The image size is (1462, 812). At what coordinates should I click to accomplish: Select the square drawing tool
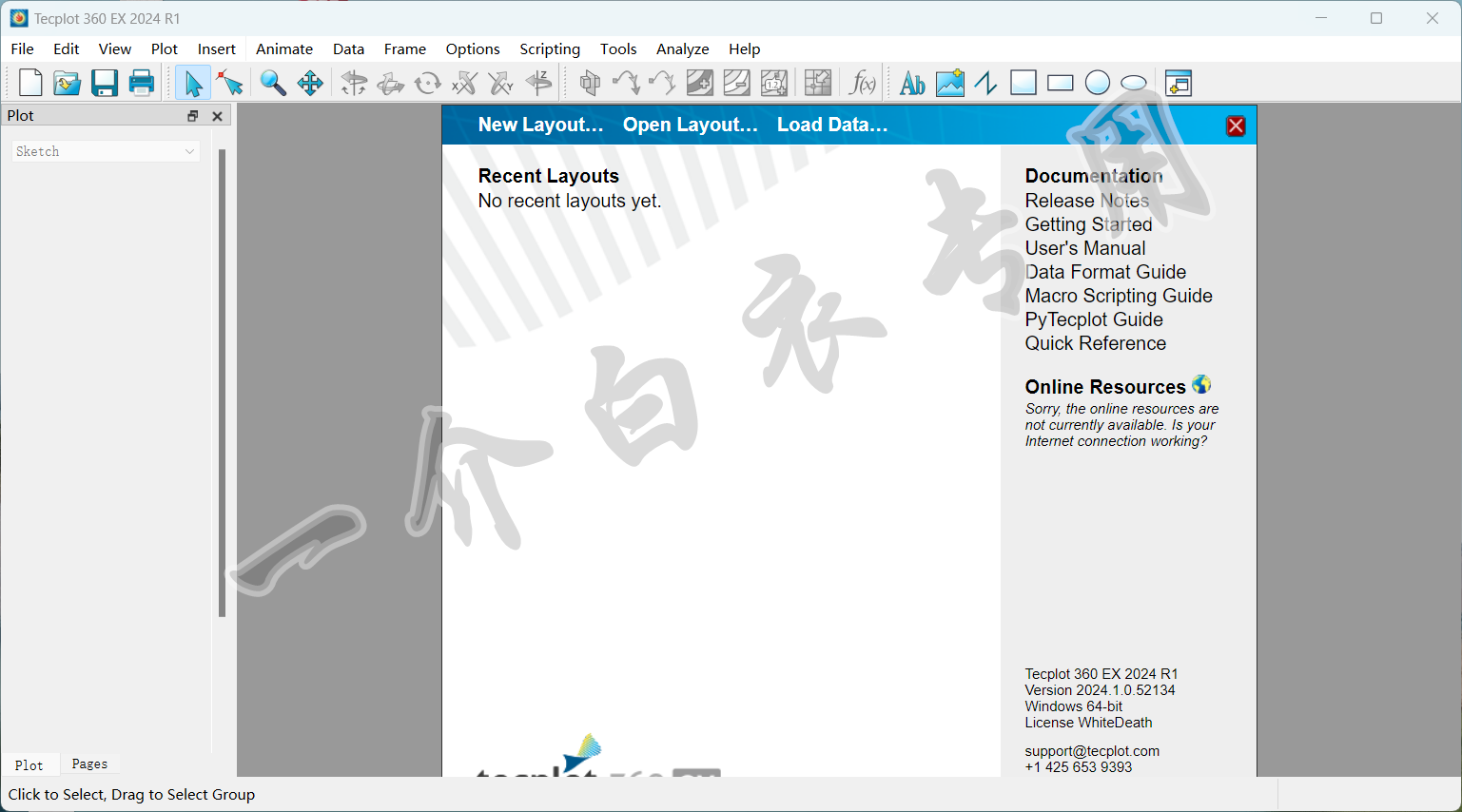1023,84
